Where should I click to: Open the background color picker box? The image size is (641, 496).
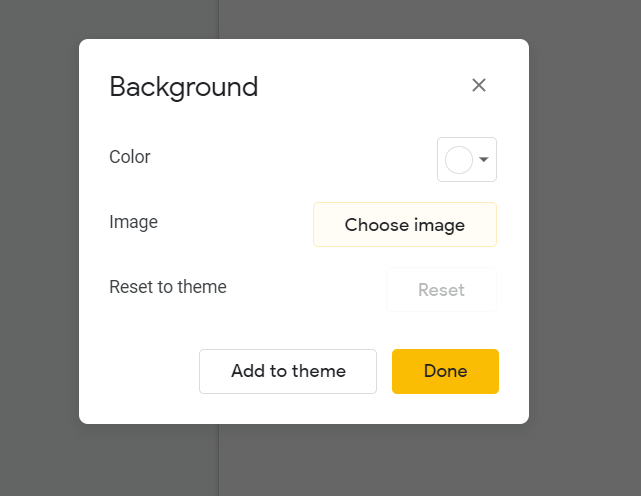[x=467, y=159]
